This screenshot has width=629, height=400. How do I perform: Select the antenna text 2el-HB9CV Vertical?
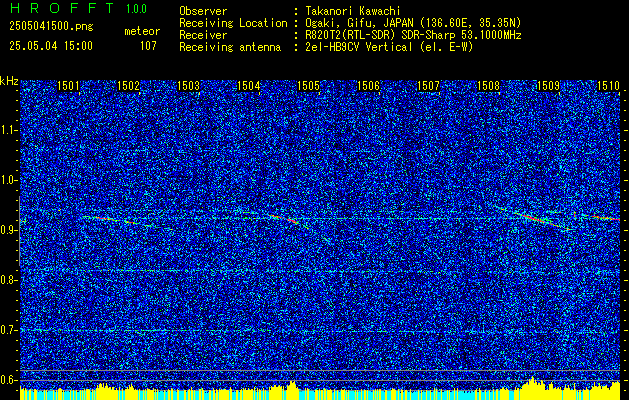click(x=358, y=47)
